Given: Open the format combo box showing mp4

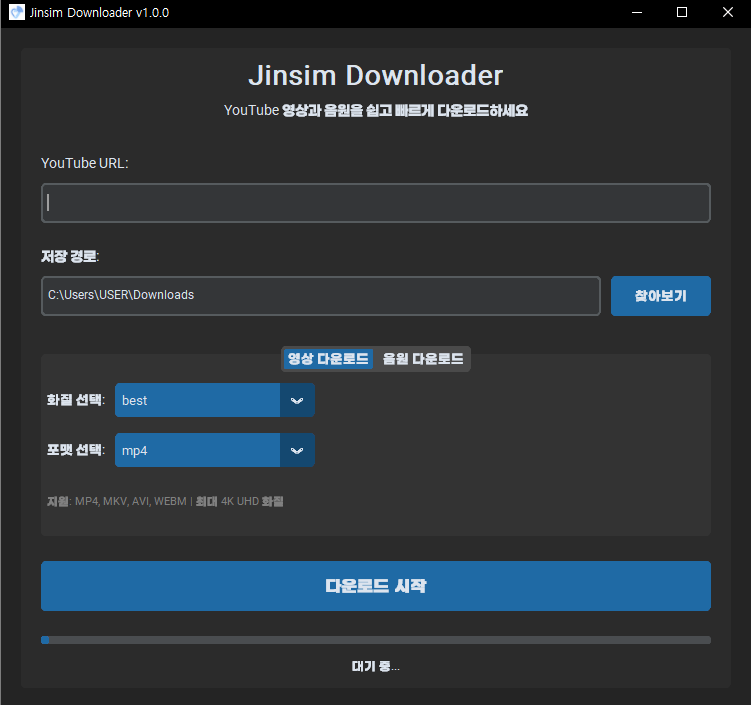Looking at the screenshot, I should [x=198, y=450].
